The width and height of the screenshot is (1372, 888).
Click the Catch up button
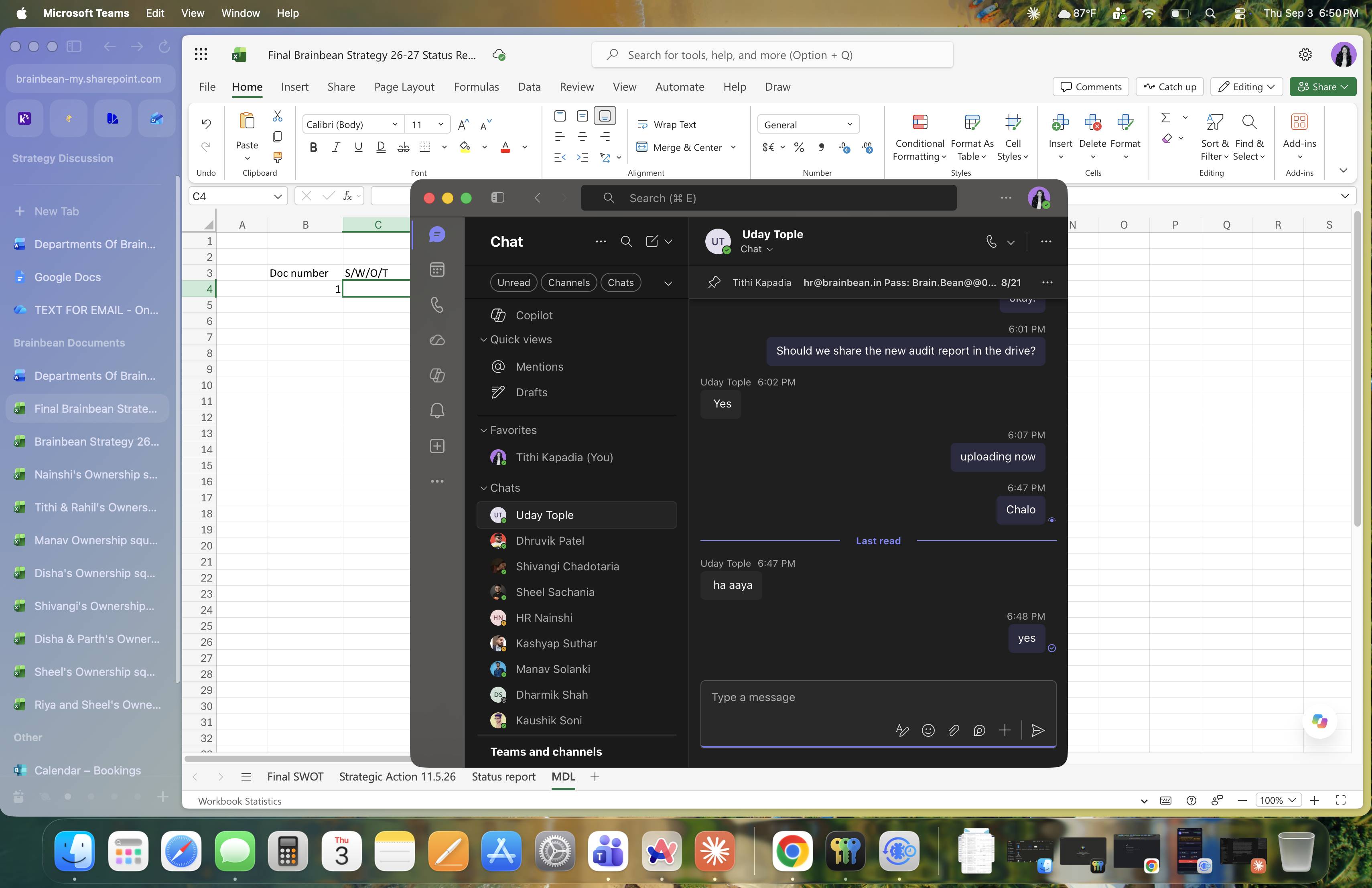(1170, 87)
